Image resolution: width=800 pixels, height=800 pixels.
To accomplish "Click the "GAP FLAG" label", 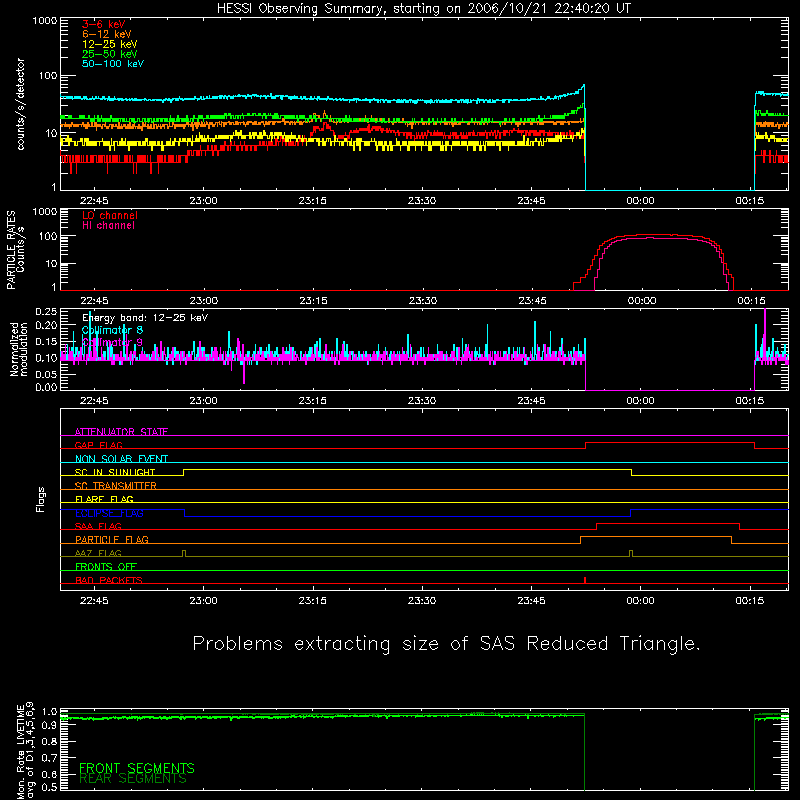I will (98, 445).
